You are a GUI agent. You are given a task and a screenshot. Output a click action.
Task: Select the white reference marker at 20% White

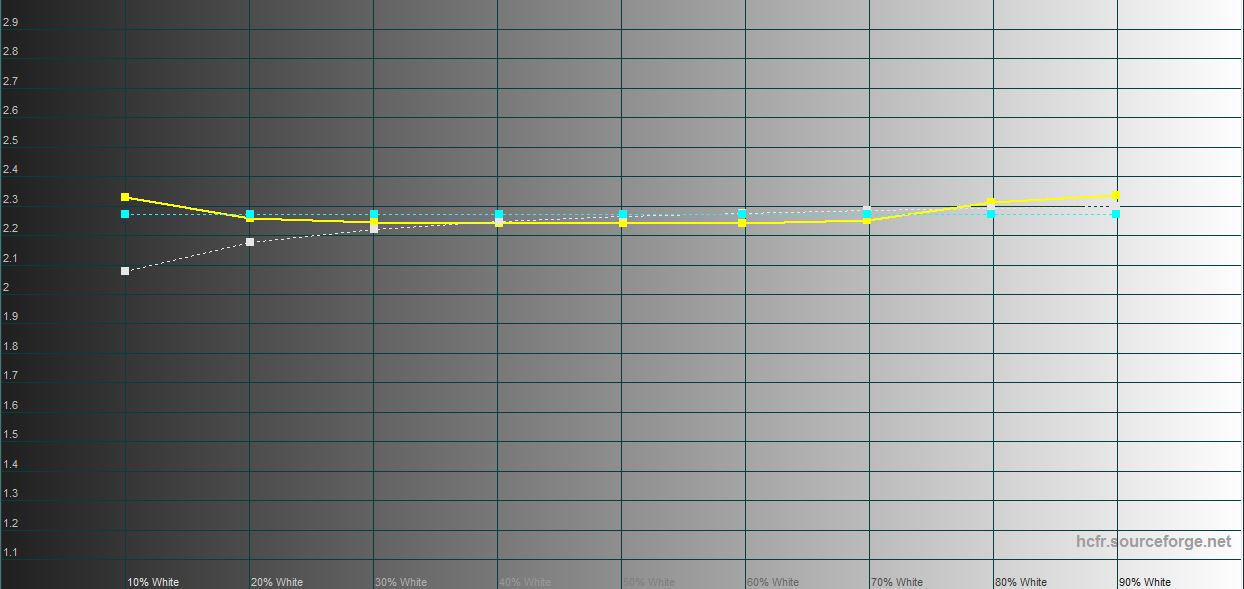250,242
